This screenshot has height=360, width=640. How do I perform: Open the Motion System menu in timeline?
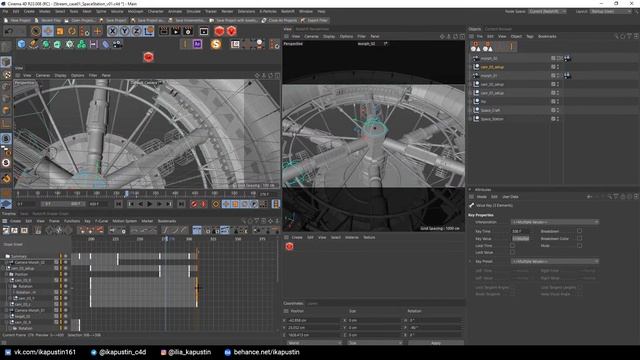[x=125, y=221]
